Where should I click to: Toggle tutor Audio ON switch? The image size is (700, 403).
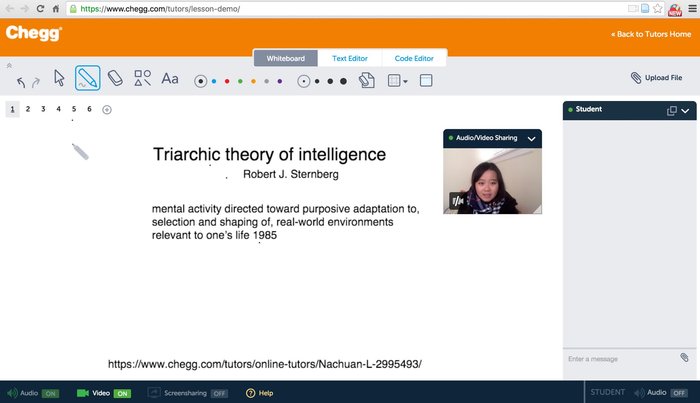point(50,394)
